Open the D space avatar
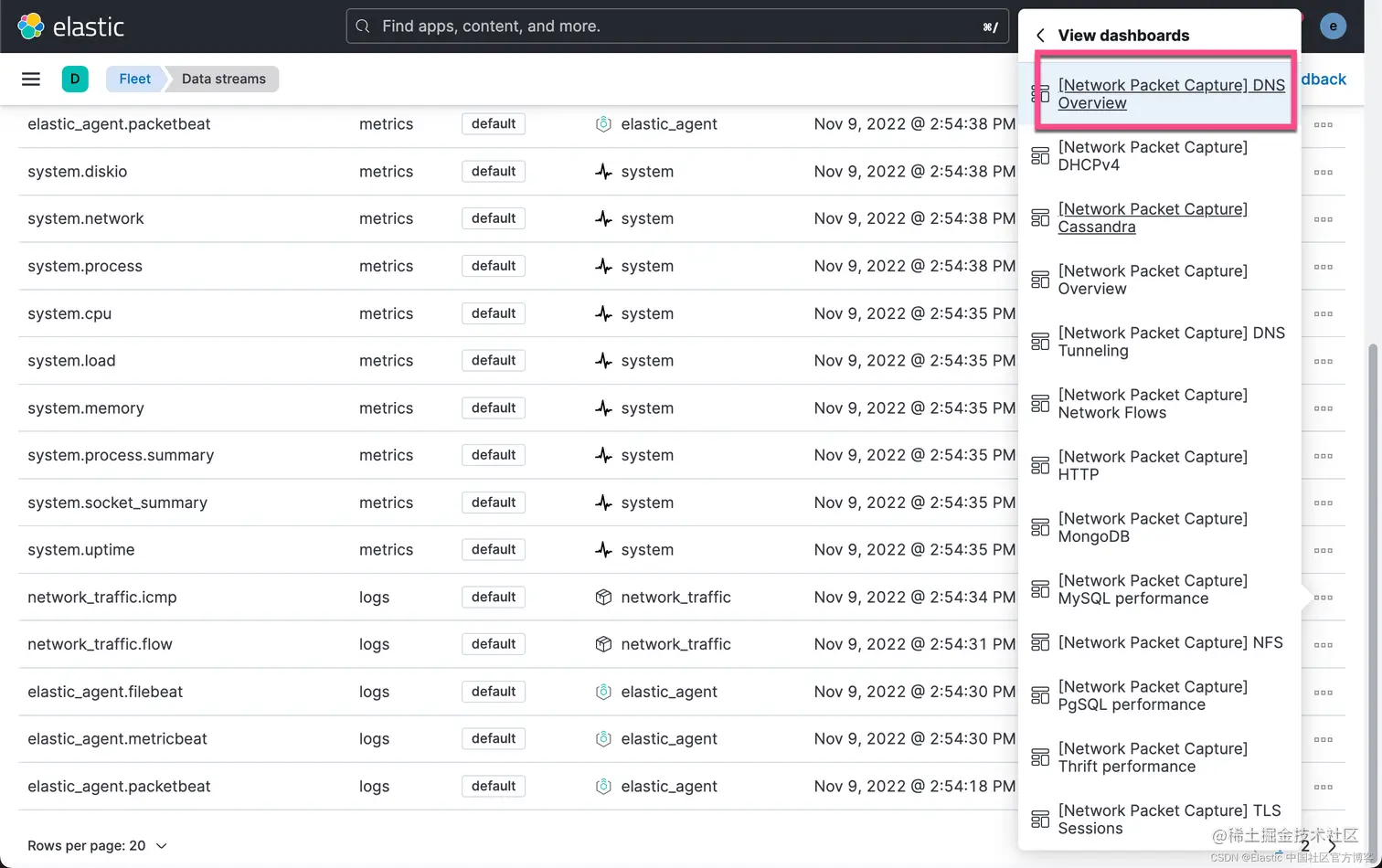This screenshot has width=1382, height=868. (75, 79)
